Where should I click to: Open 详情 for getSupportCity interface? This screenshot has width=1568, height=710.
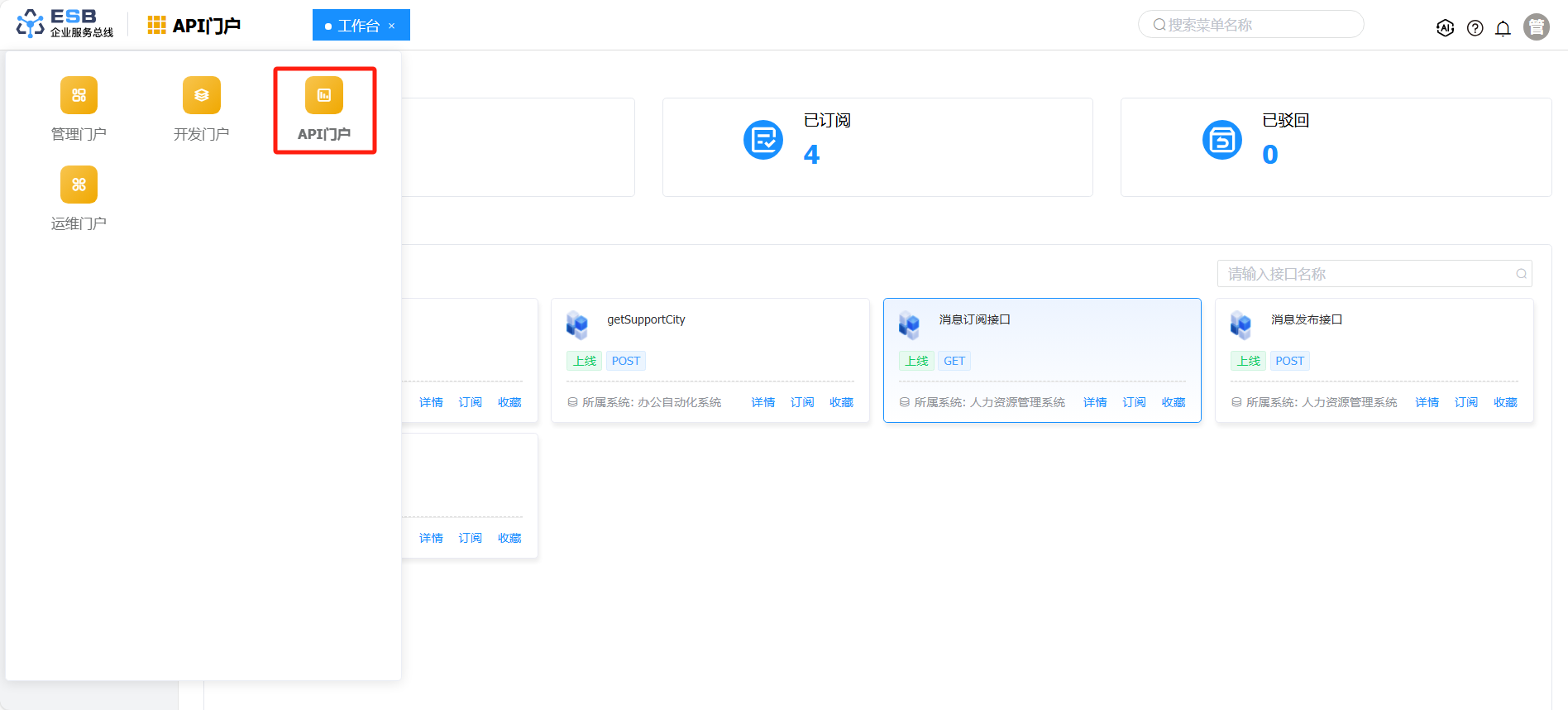coord(762,403)
